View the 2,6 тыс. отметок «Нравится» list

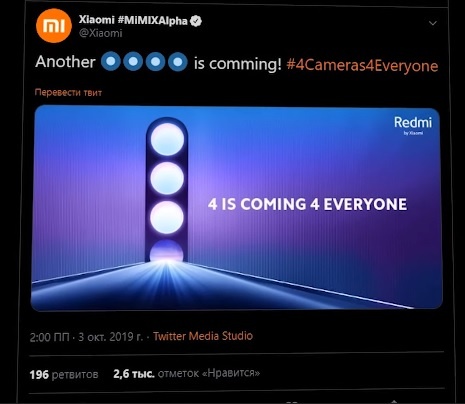187,373
